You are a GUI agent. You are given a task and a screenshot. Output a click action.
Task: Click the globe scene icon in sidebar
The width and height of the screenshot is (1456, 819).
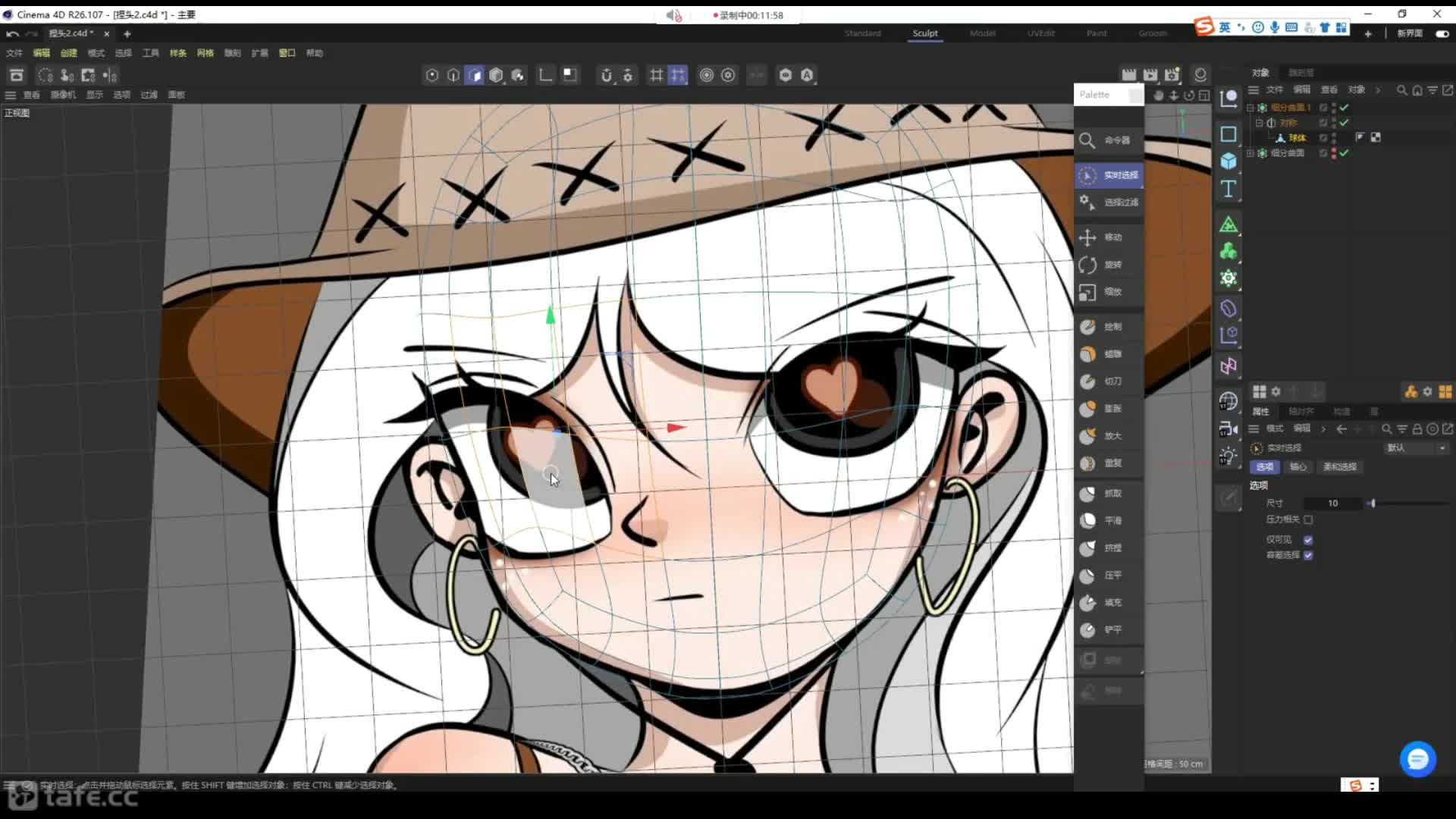[x=1228, y=401]
